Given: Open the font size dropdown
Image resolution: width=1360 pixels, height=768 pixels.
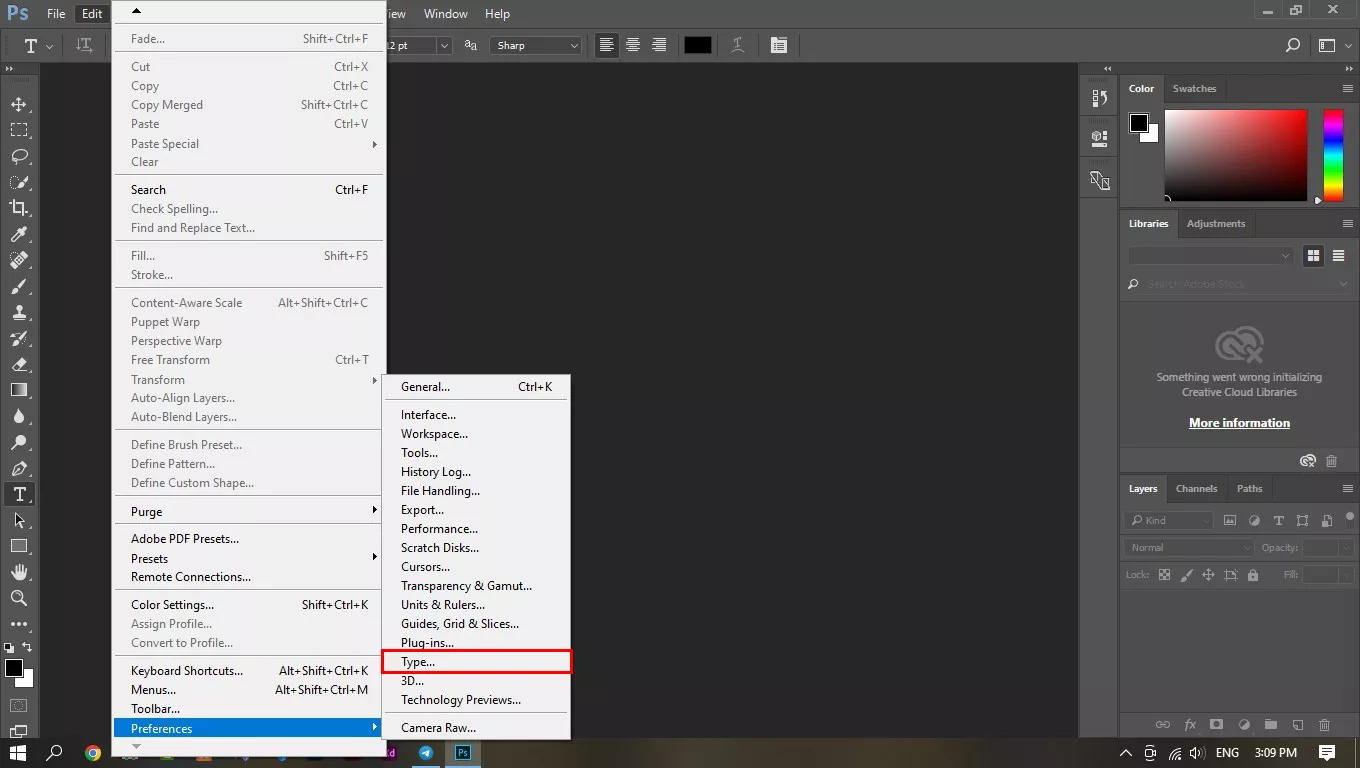Looking at the screenshot, I should pyautogui.click(x=444, y=45).
